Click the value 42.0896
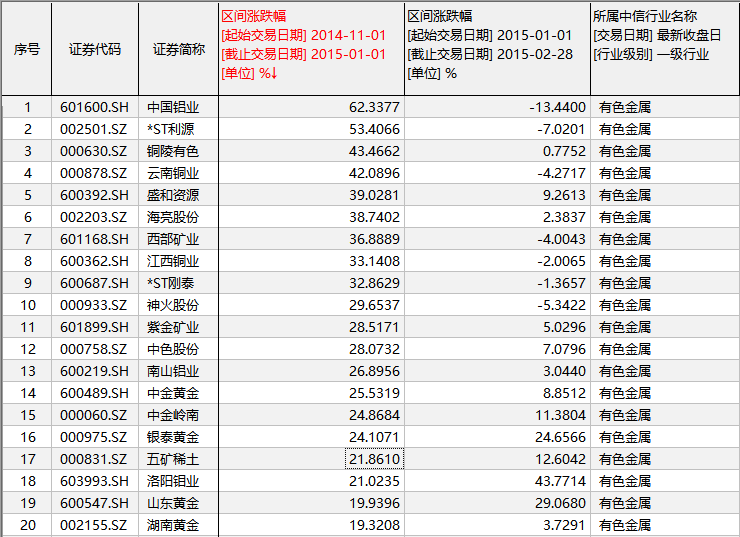The image size is (740, 537). [x=374, y=173]
